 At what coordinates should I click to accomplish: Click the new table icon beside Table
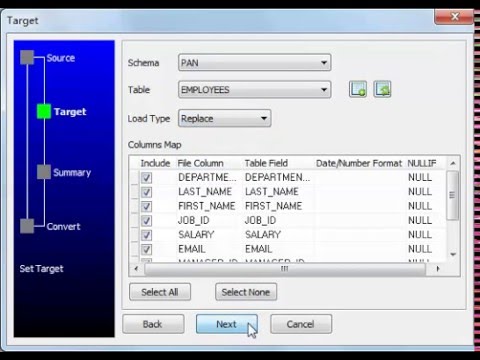[x=358, y=89]
